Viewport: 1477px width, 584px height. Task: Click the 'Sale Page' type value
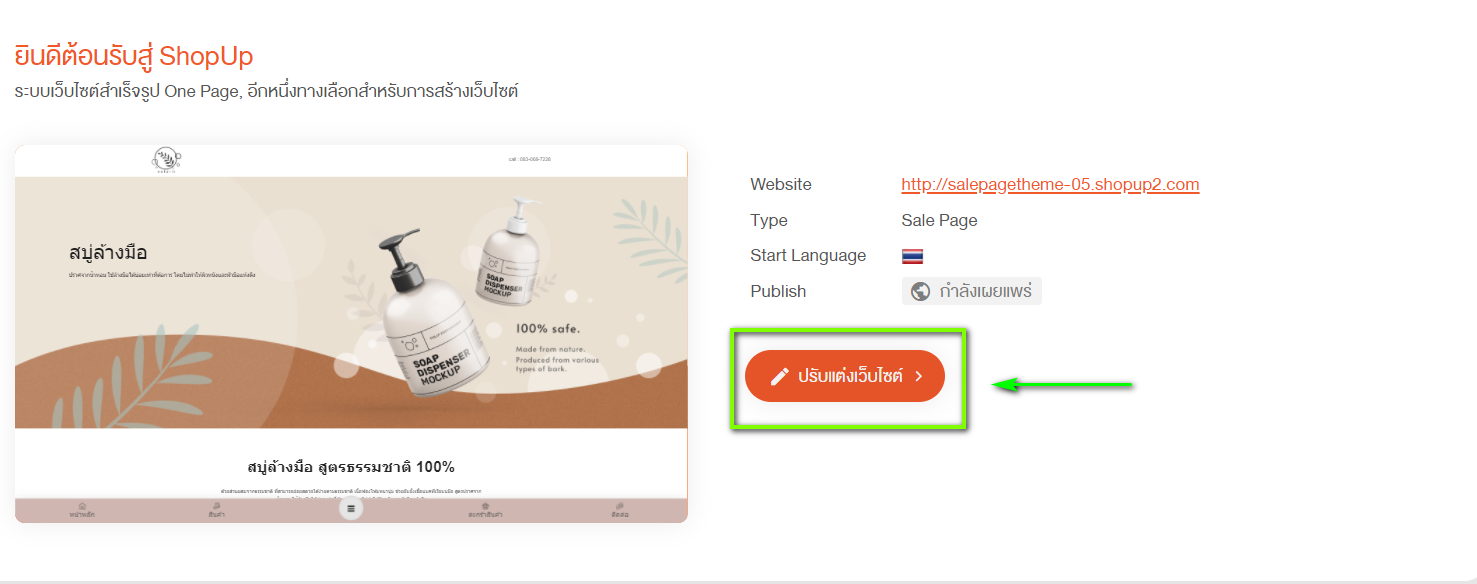click(x=939, y=220)
